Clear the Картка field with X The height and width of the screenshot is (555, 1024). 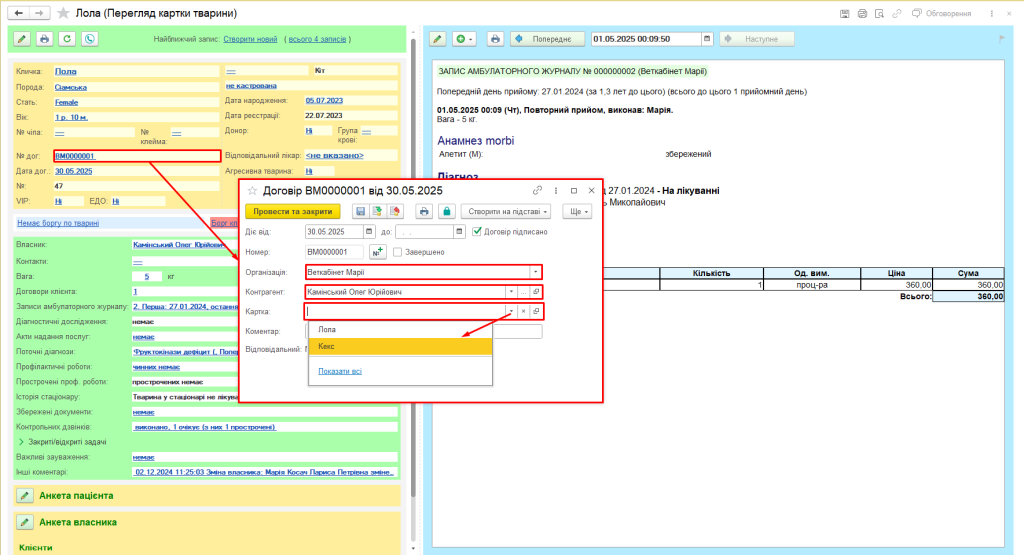pyautogui.click(x=523, y=311)
